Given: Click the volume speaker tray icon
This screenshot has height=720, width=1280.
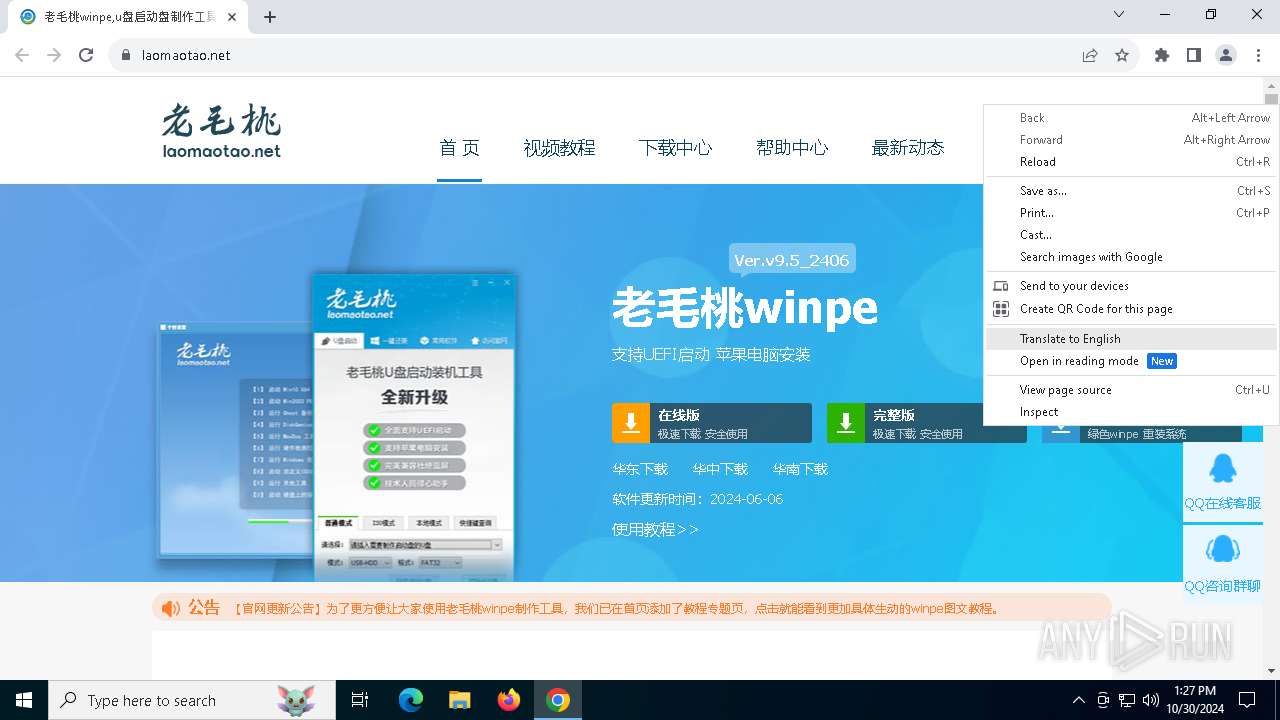Looking at the screenshot, I should pyautogui.click(x=1151, y=700).
